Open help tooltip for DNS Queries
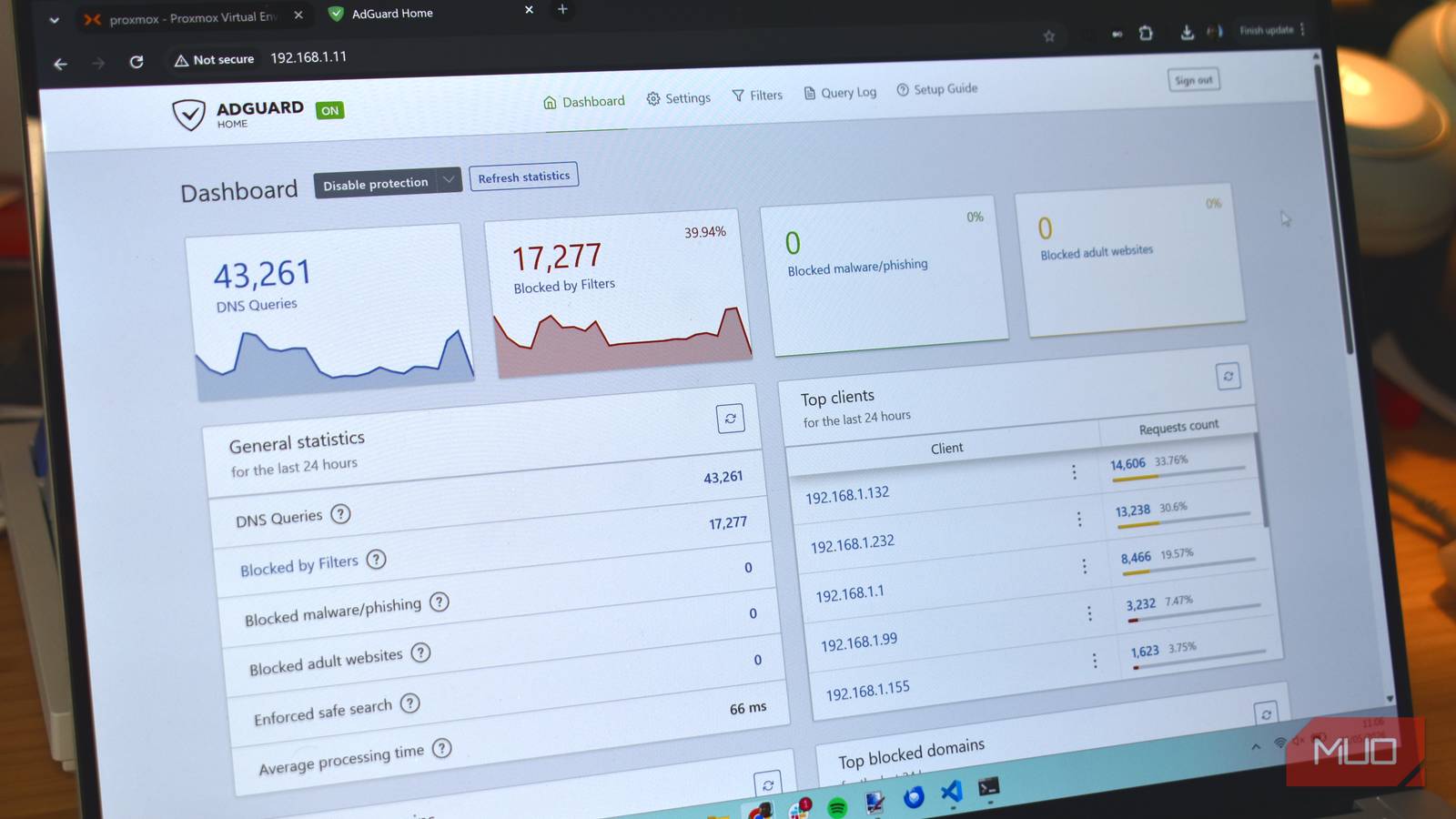This screenshot has width=1456, height=819. pos(340,514)
